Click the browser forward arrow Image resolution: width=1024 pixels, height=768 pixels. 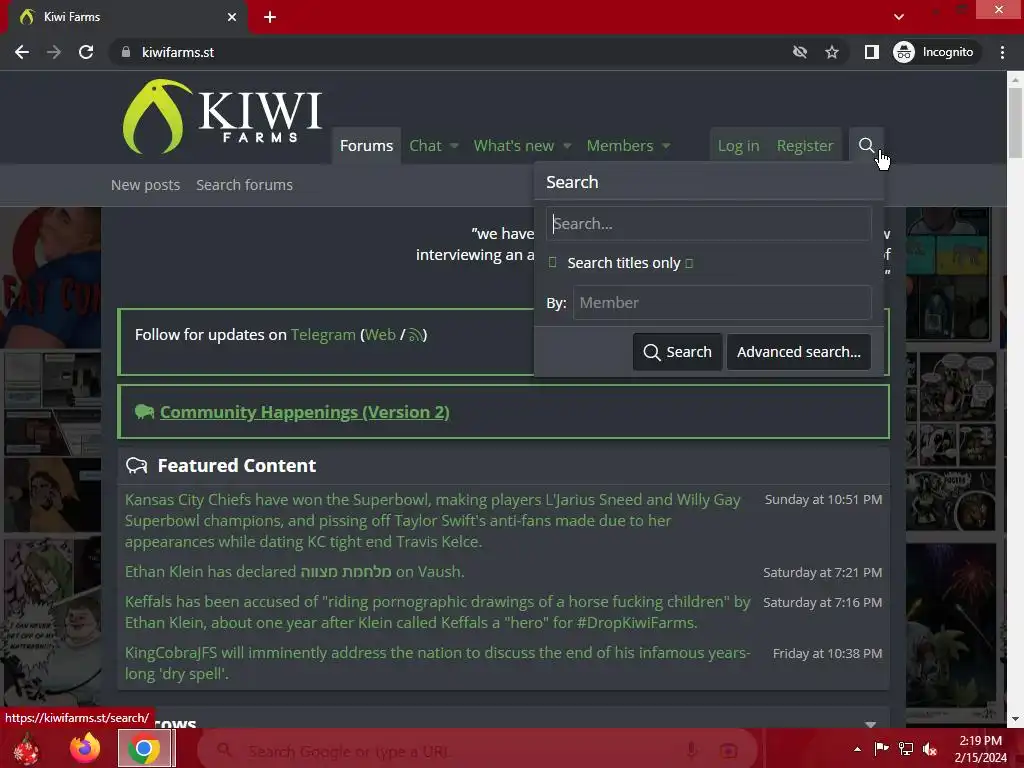(x=54, y=52)
